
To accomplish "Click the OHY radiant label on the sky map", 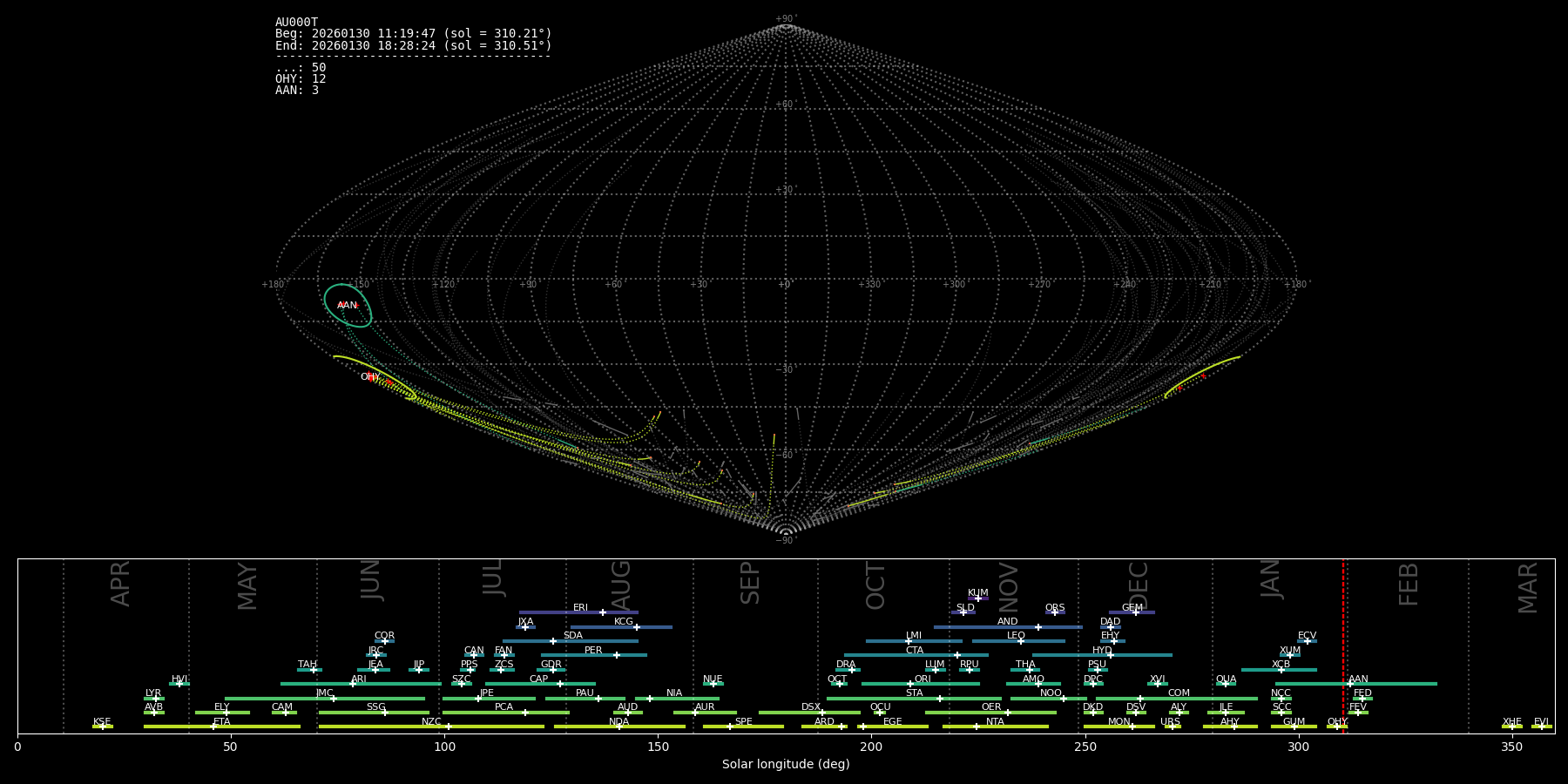I will [370, 377].
